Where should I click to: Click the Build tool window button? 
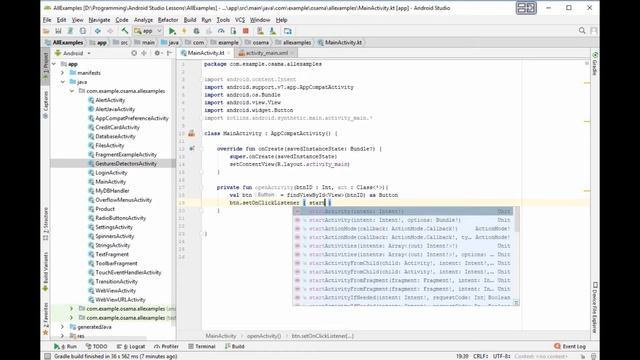(235, 346)
